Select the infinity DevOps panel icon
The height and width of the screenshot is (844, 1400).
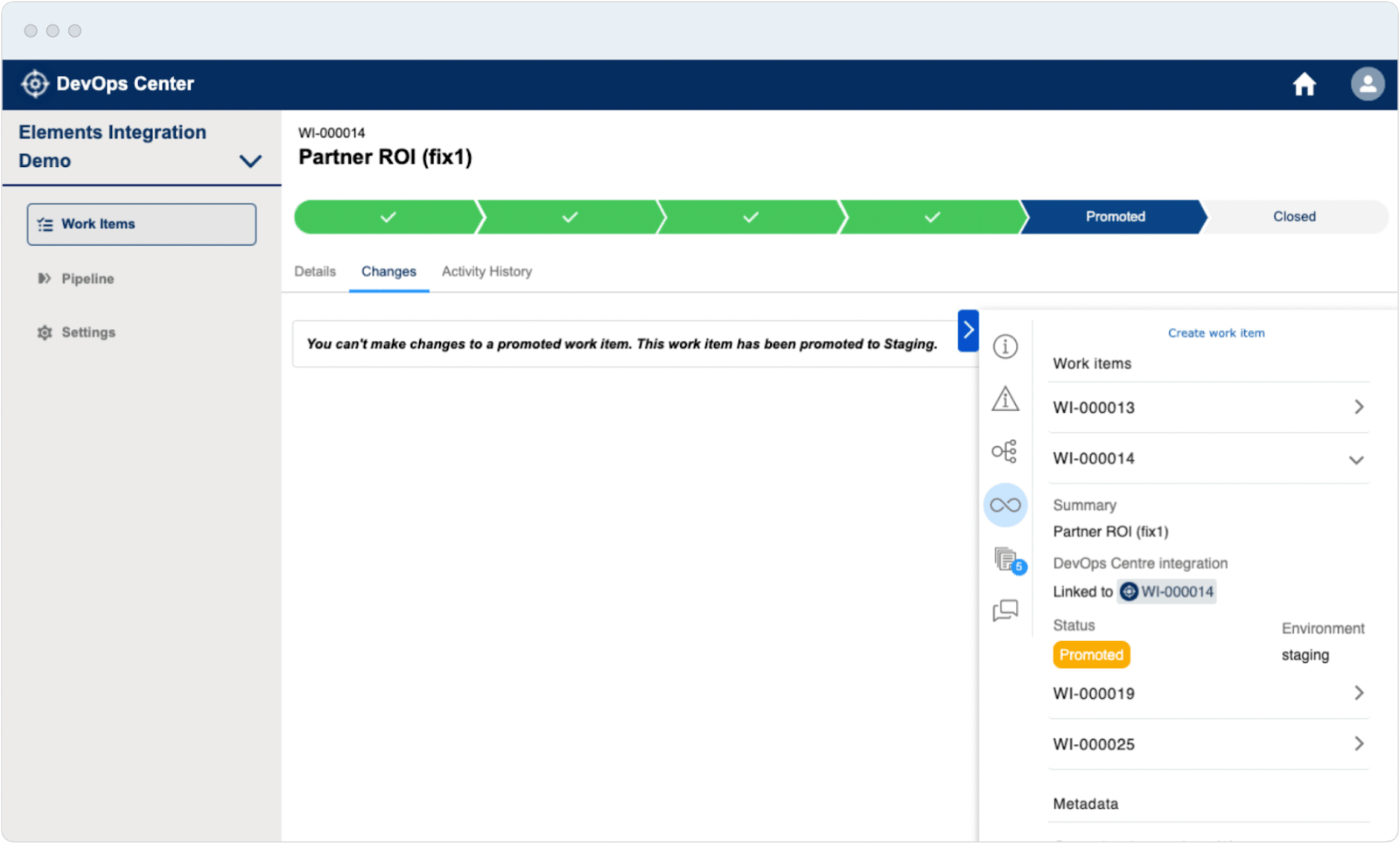tap(1005, 505)
